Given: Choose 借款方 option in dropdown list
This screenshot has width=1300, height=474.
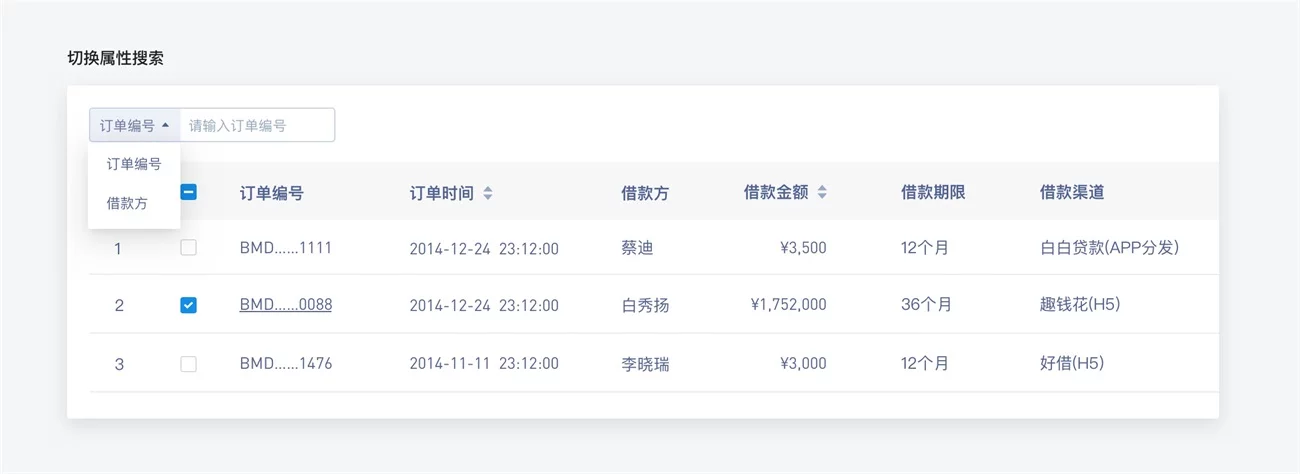Looking at the screenshot, I should click(x=127, y=203).
